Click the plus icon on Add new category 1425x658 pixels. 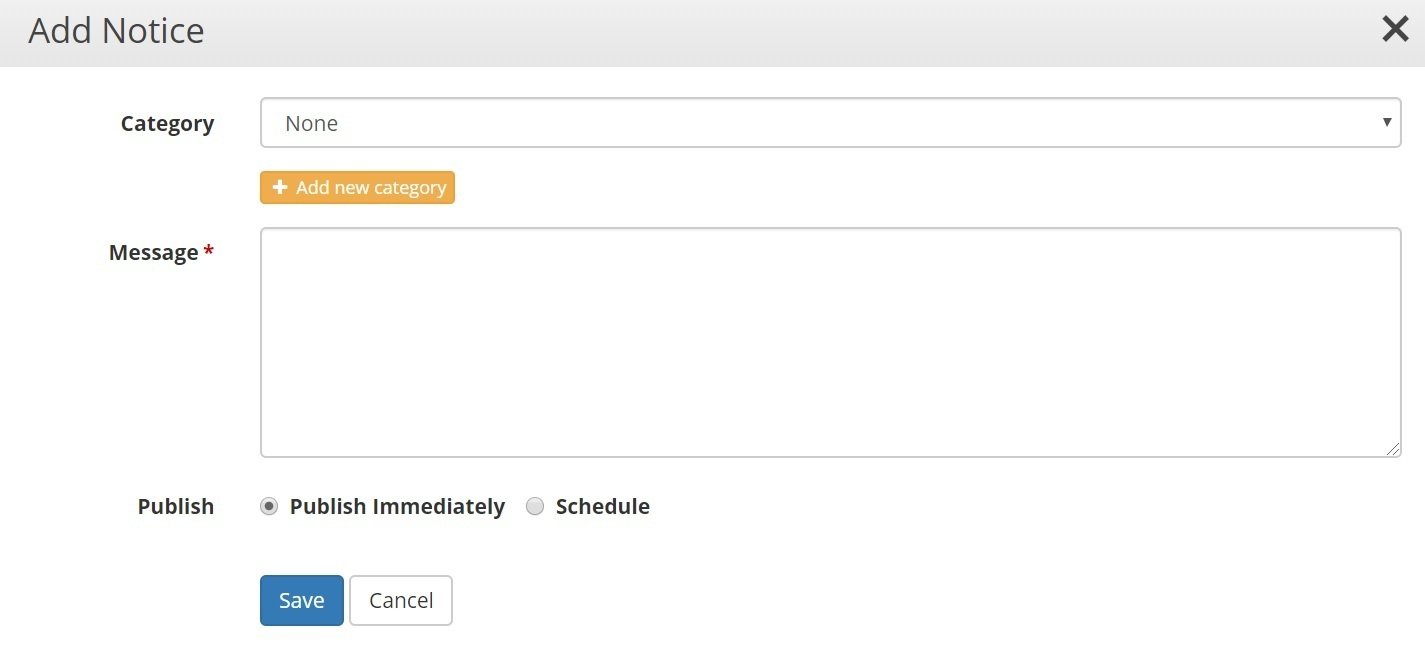280,187
